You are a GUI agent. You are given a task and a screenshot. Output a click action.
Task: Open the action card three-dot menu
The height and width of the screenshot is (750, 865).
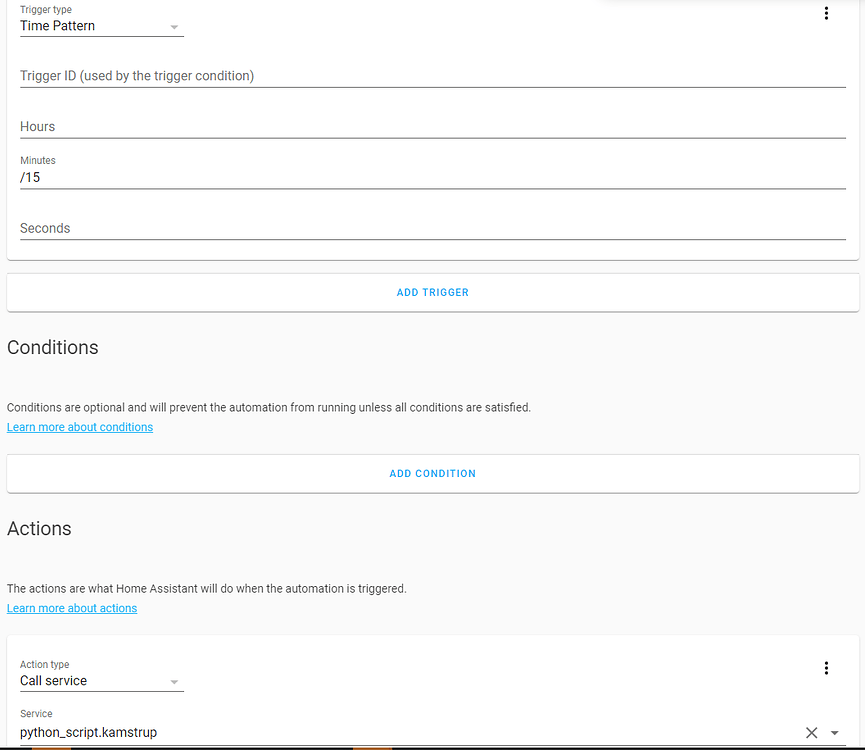coord(826,668)
